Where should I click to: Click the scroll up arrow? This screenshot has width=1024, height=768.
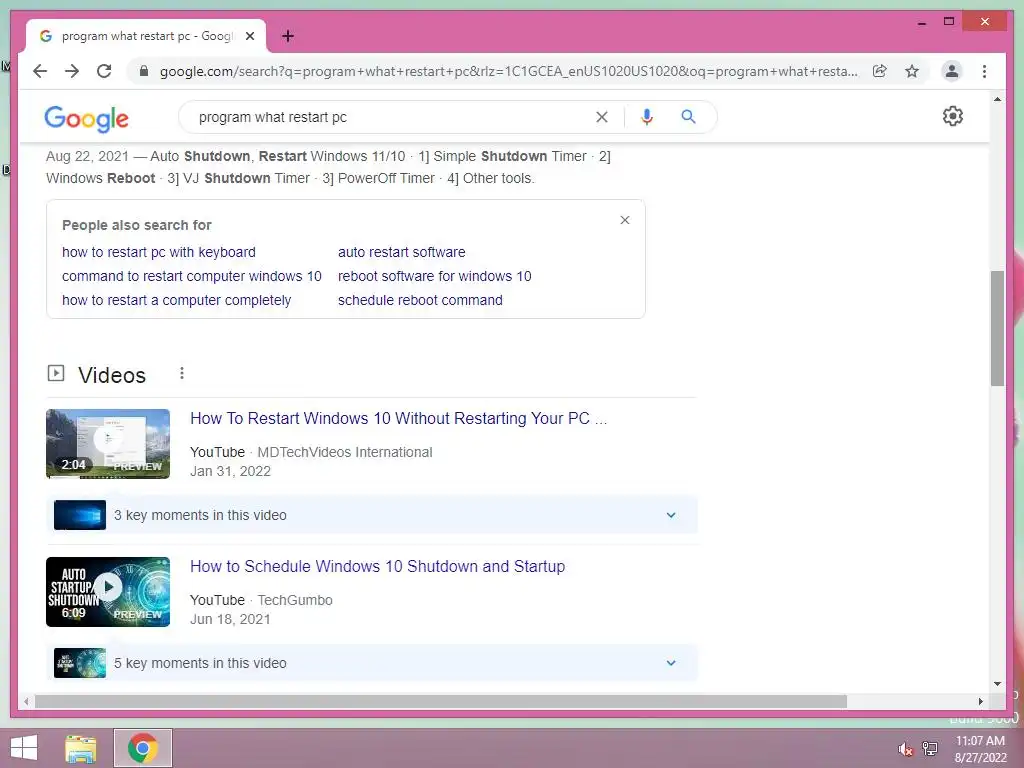point(997,99)
